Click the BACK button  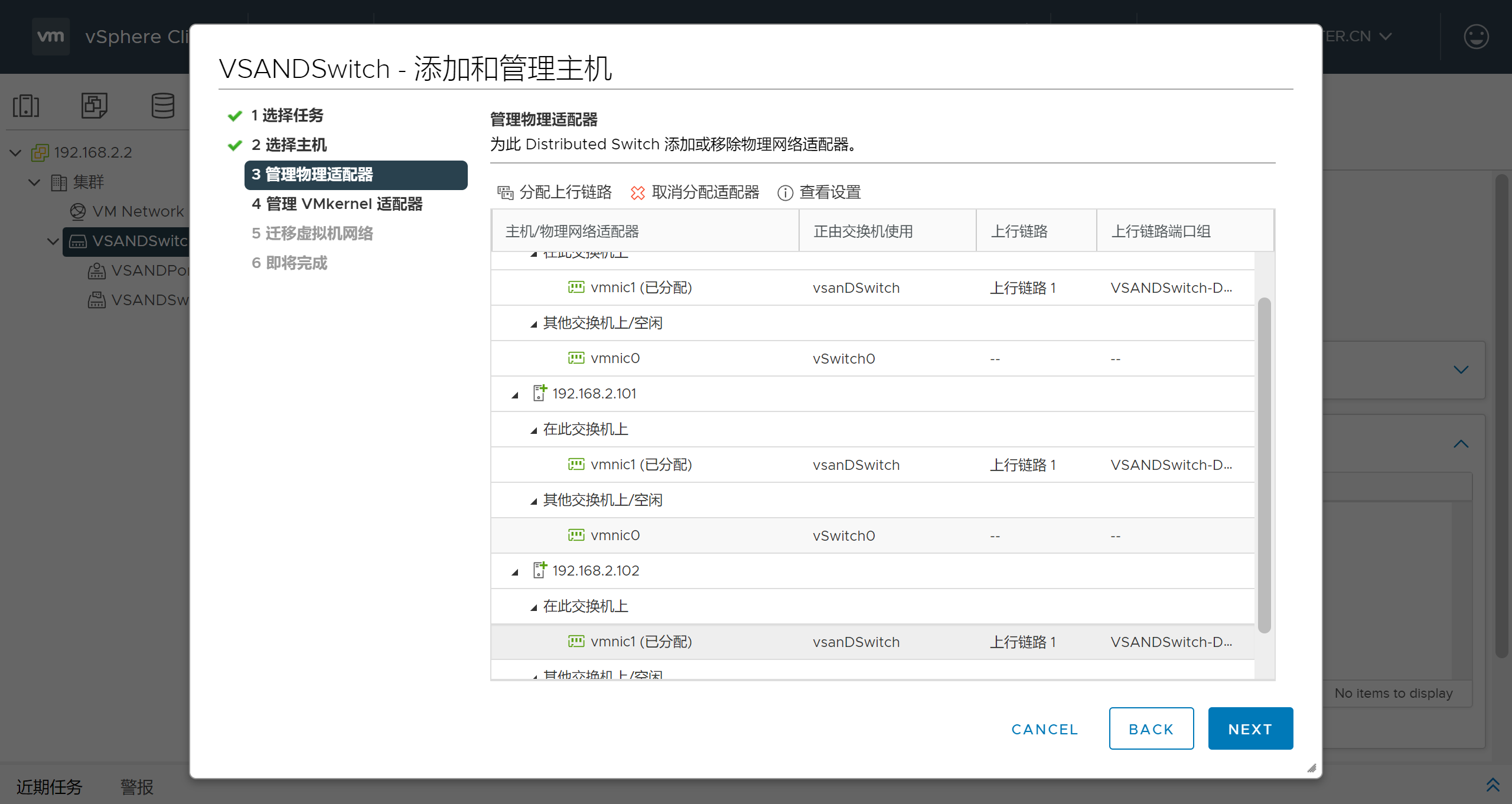point(1151,728)
